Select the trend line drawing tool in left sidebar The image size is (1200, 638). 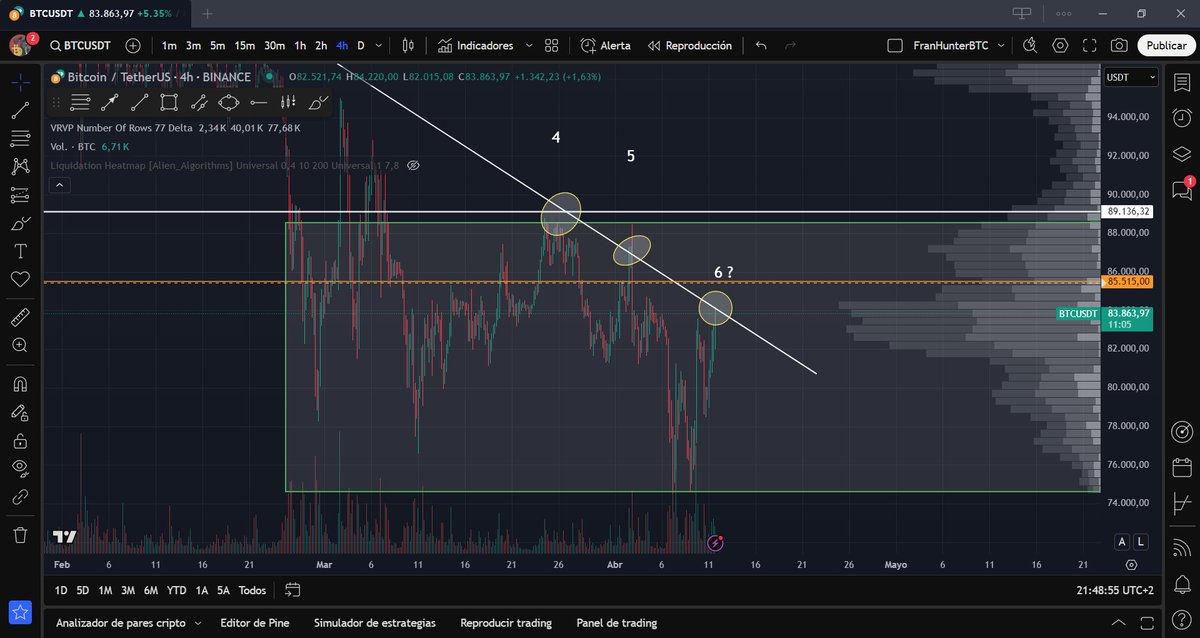[x=20, y=110]
